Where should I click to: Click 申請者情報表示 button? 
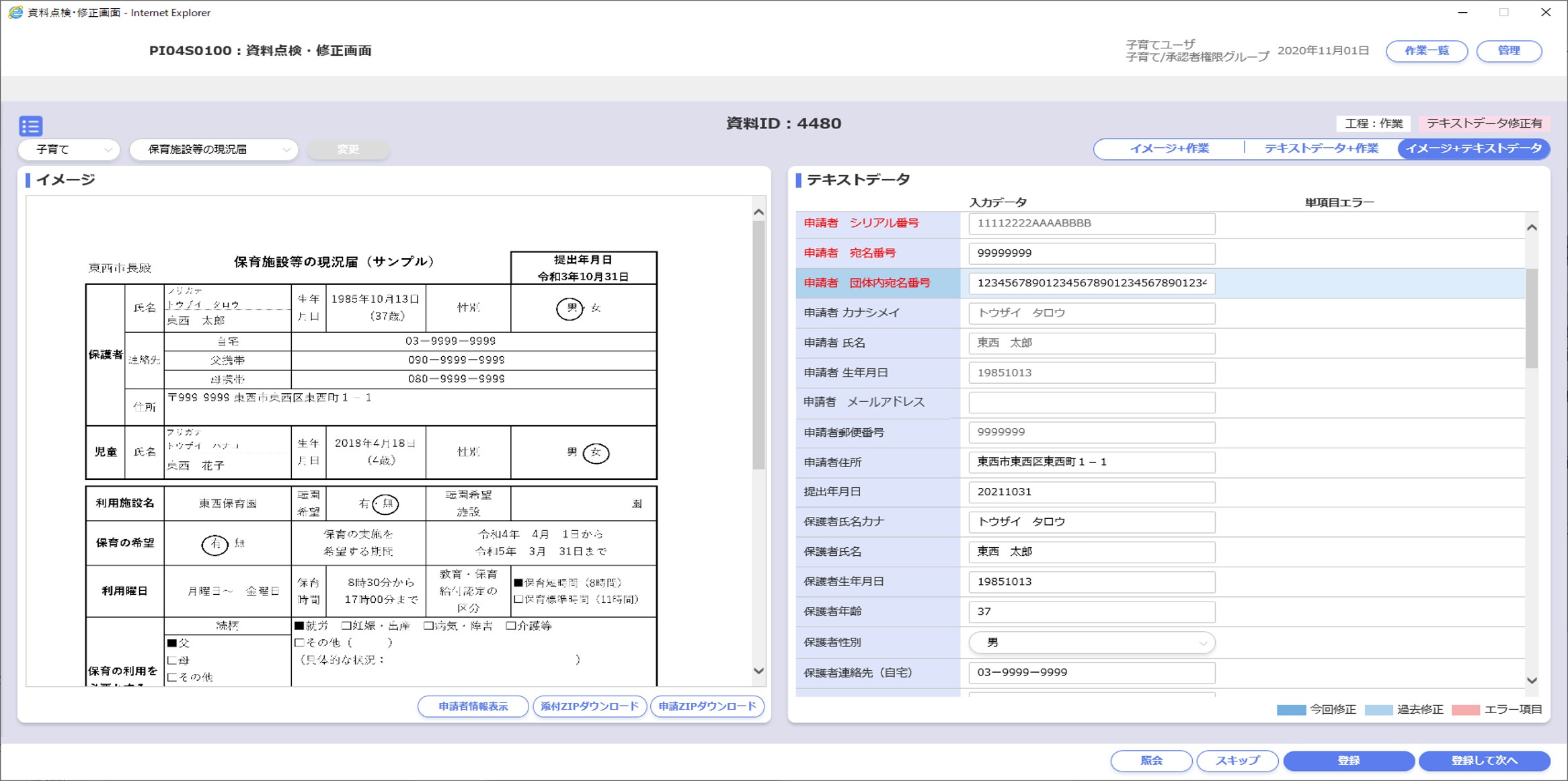[x=473, y=706]
